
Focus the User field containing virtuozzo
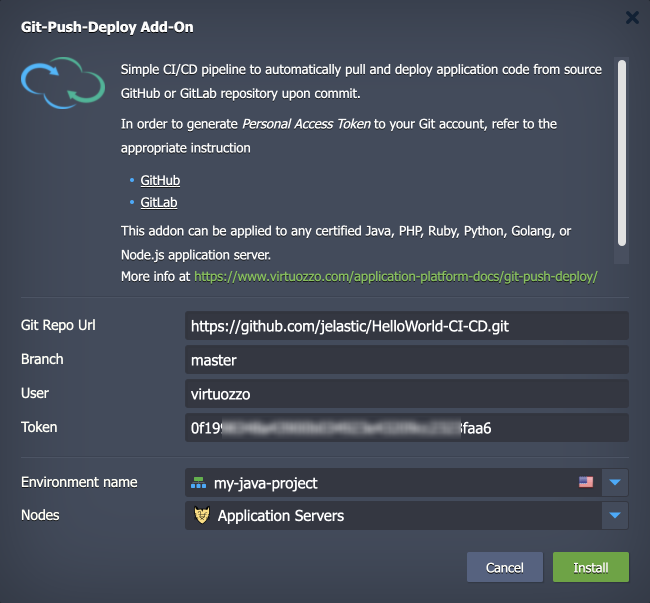(407, 394)
